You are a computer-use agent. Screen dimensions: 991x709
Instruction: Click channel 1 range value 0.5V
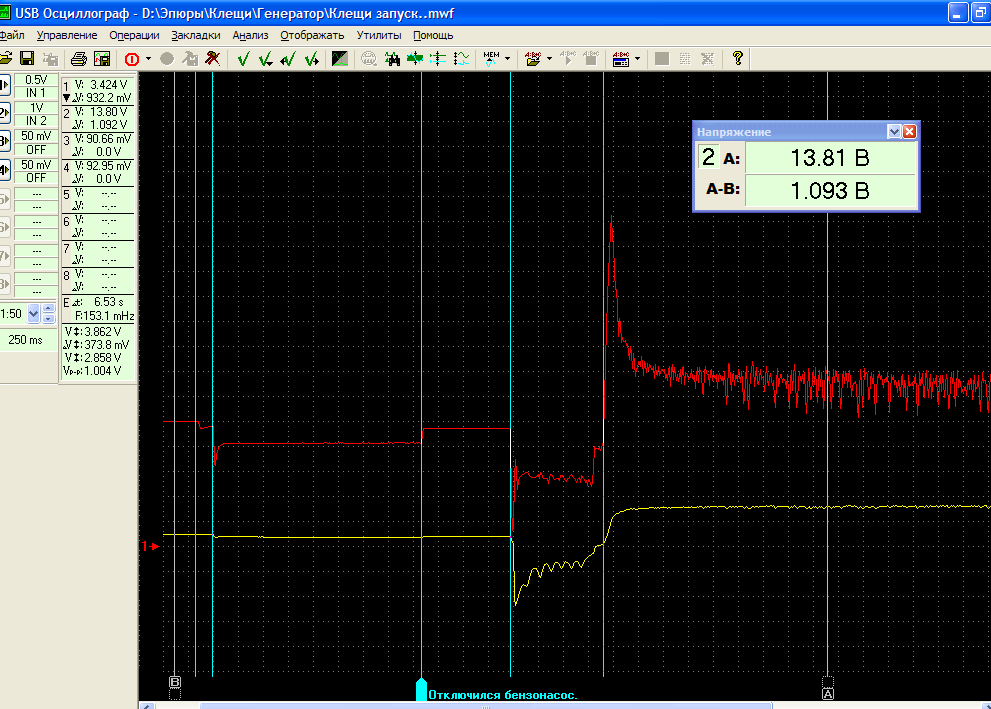pyautogui.click(x=36, y=80)
